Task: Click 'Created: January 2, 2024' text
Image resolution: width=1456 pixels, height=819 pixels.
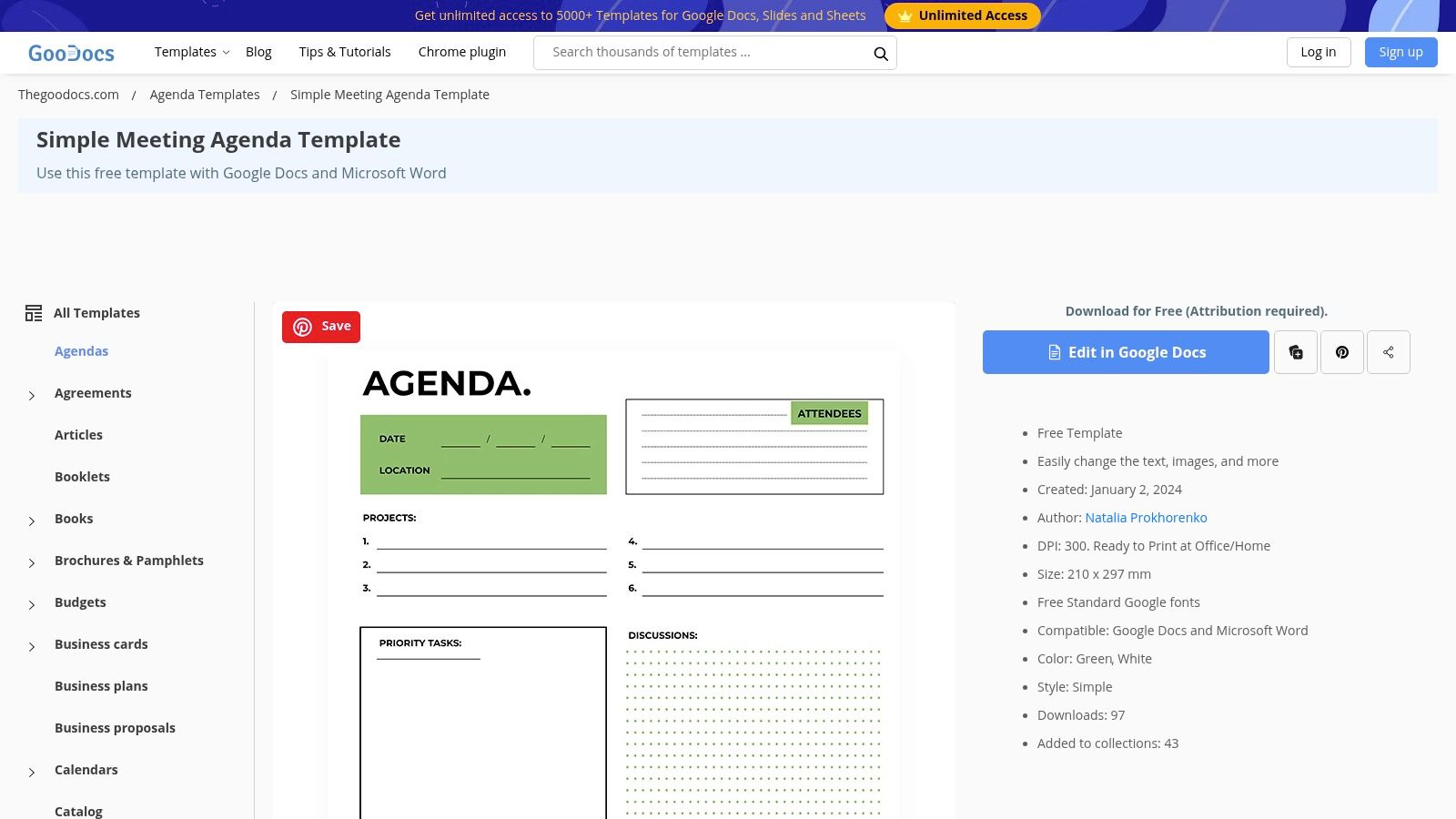Action: coord(1109,490)
